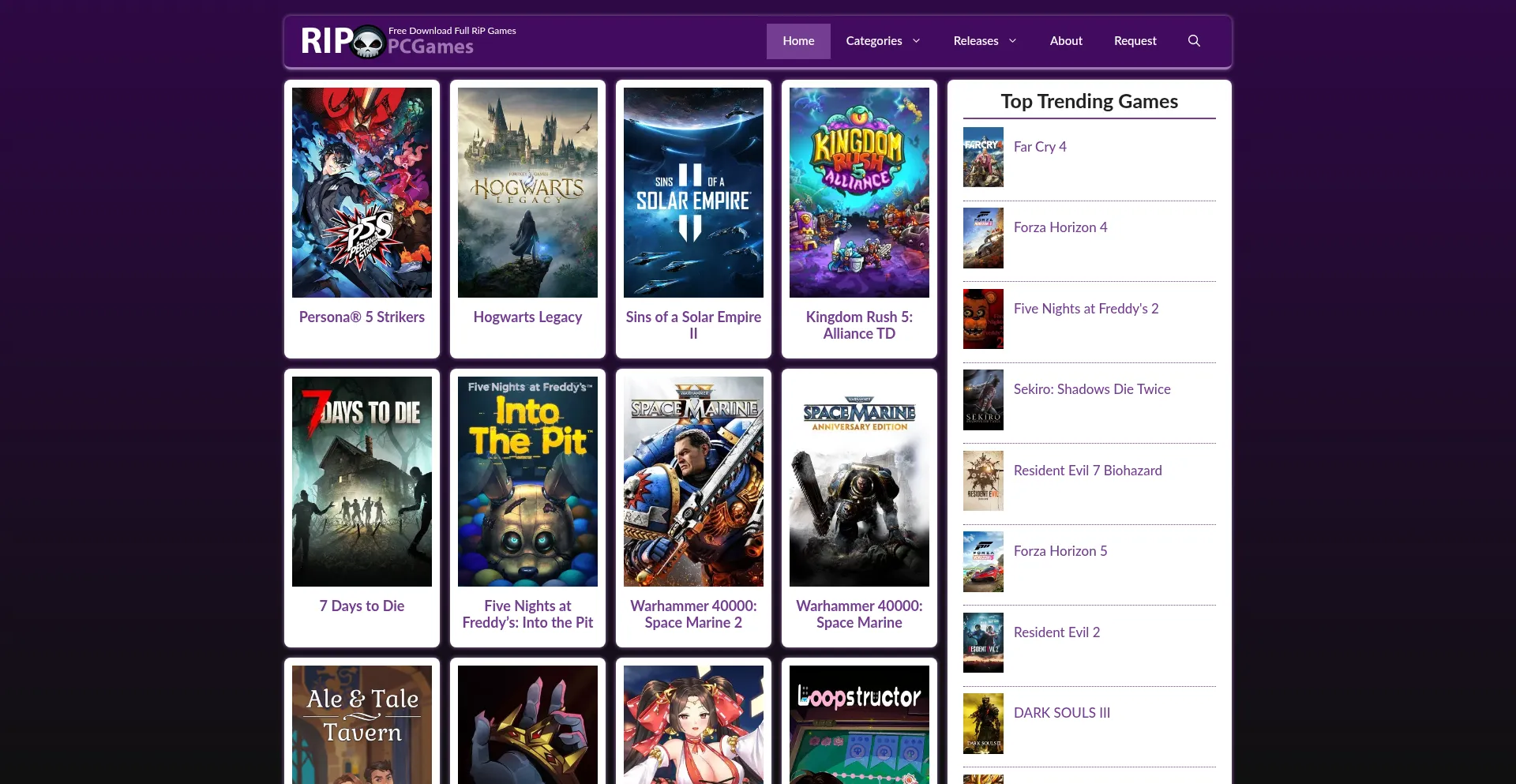Open Resident Evil 2 trending link

coord(1056,632)
